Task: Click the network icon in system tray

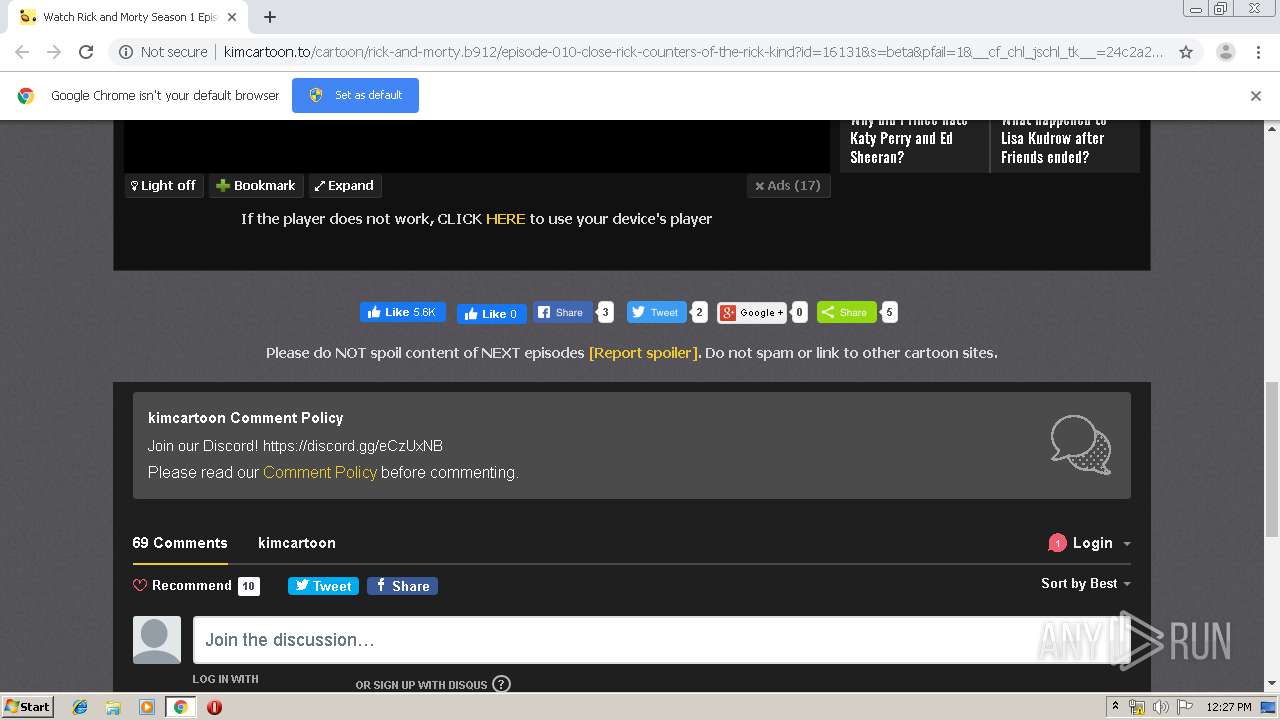Action: click(x=1137, y=707)
